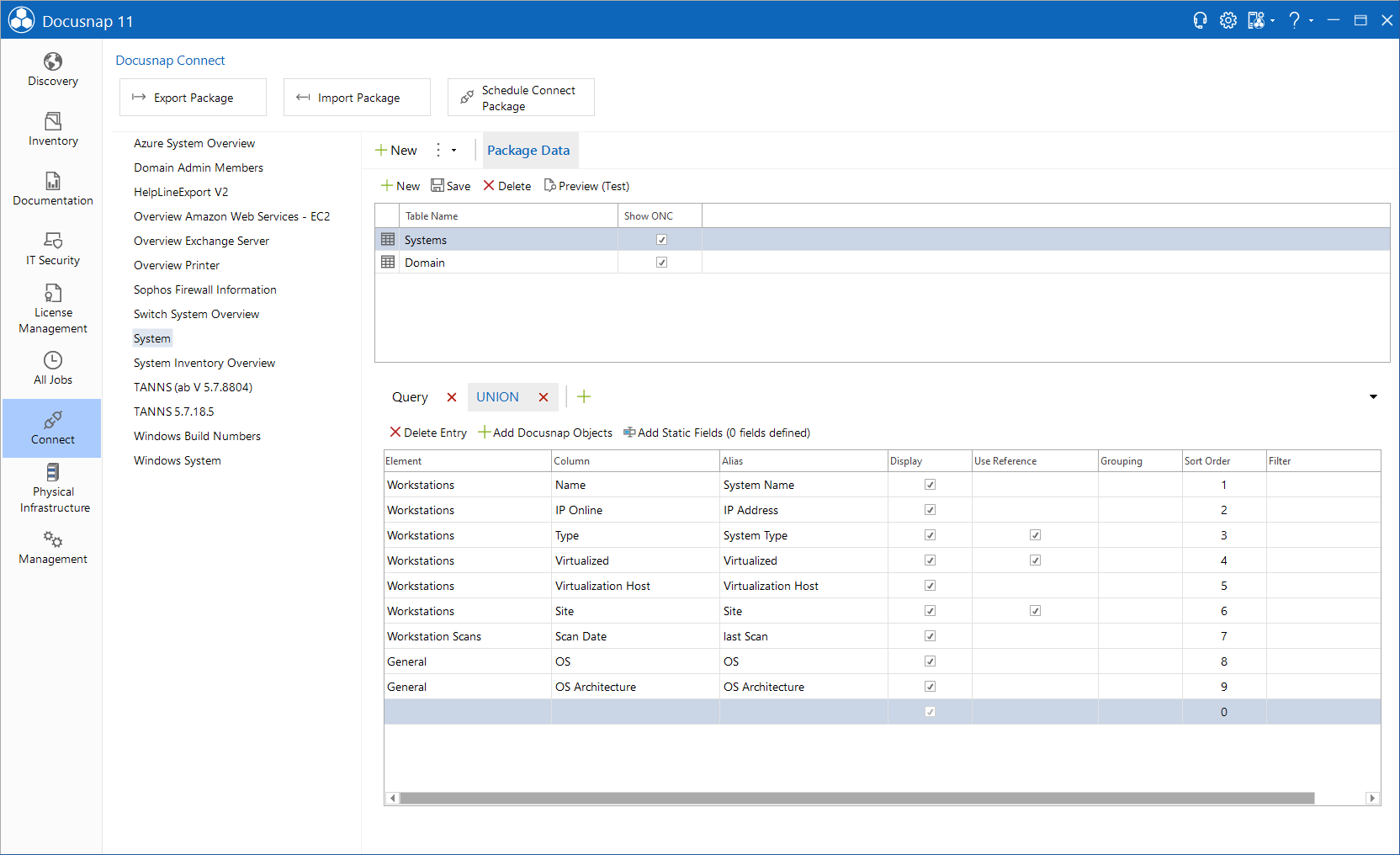
Task: Open the help question mark icon
Action: coord(1295,20)
